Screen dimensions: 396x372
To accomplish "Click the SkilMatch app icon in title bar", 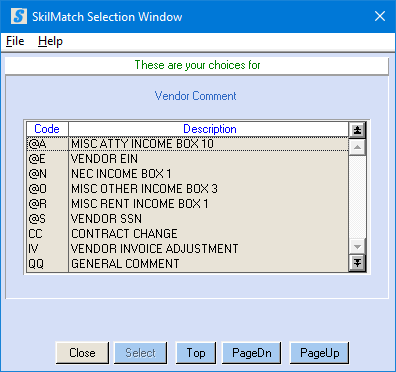I will pyautogui.click(x=19, y=16).
